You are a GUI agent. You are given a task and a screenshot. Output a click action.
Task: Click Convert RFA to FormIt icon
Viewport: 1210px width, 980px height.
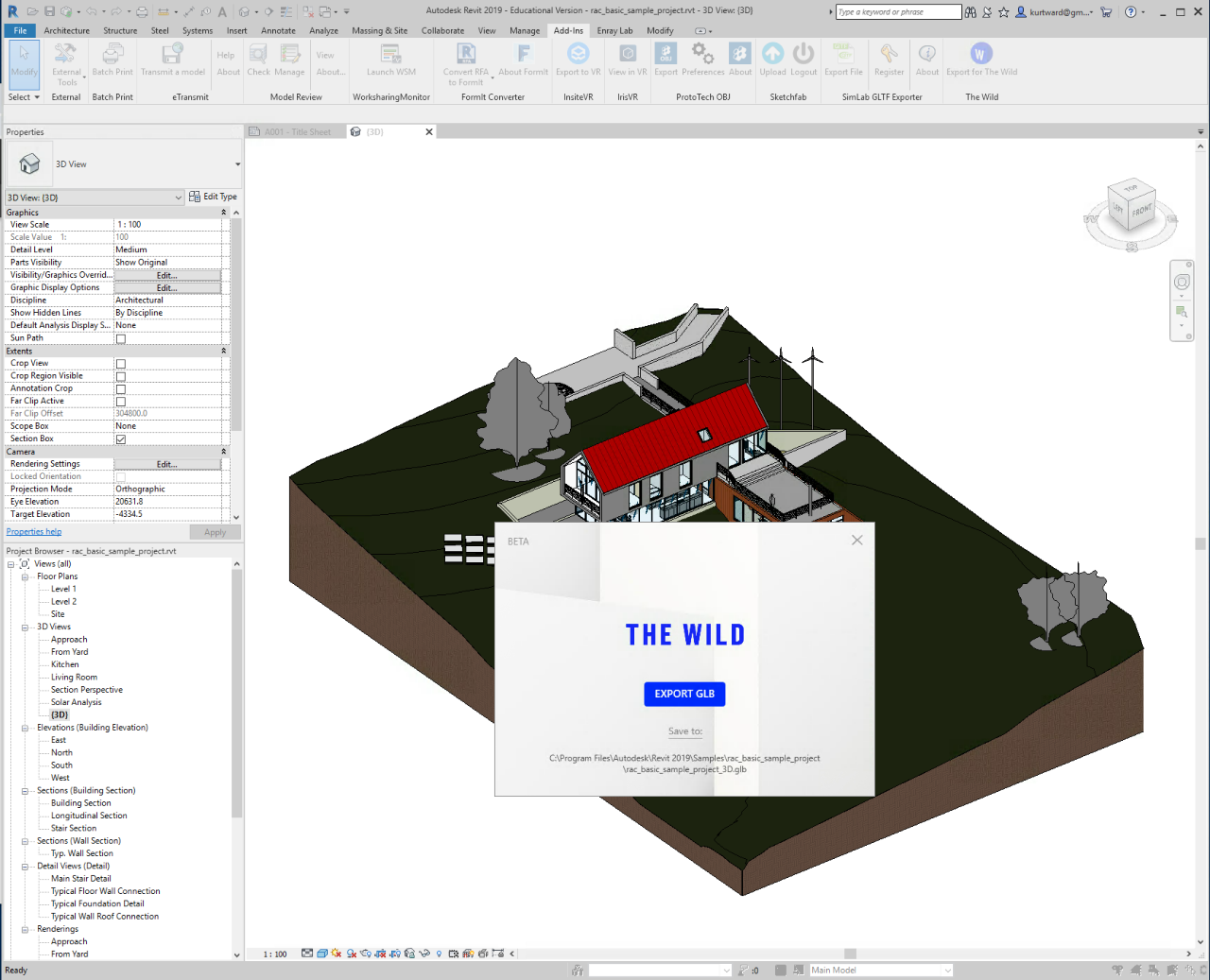[x=466, y=54]
